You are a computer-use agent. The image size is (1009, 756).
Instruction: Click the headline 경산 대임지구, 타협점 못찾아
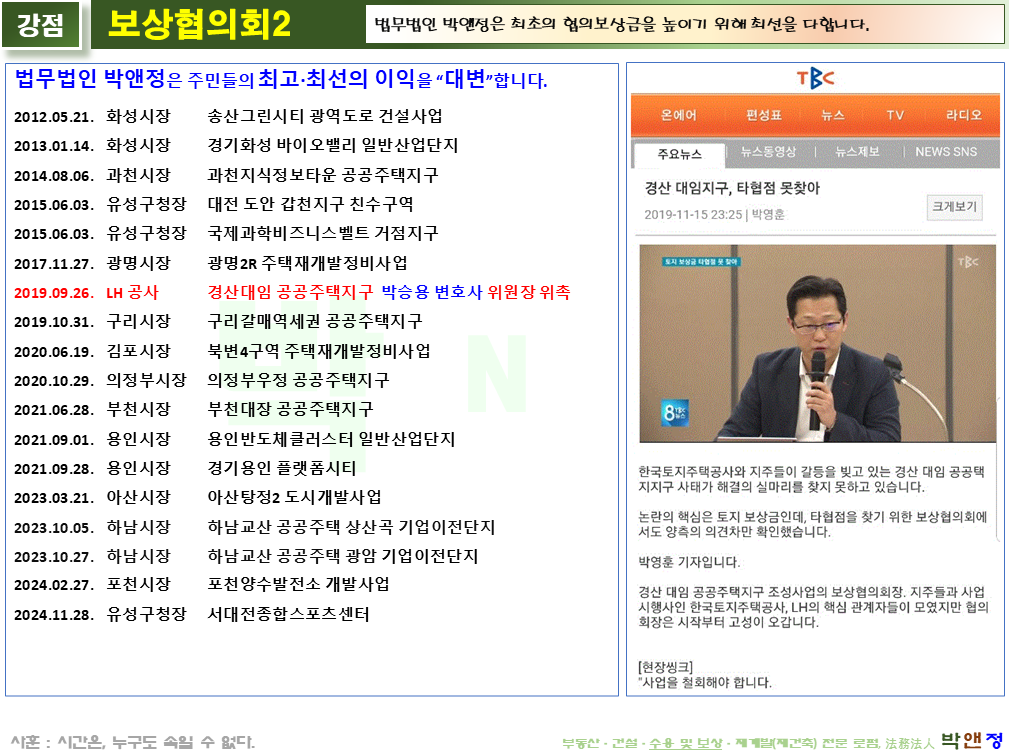tap(732, 189)
